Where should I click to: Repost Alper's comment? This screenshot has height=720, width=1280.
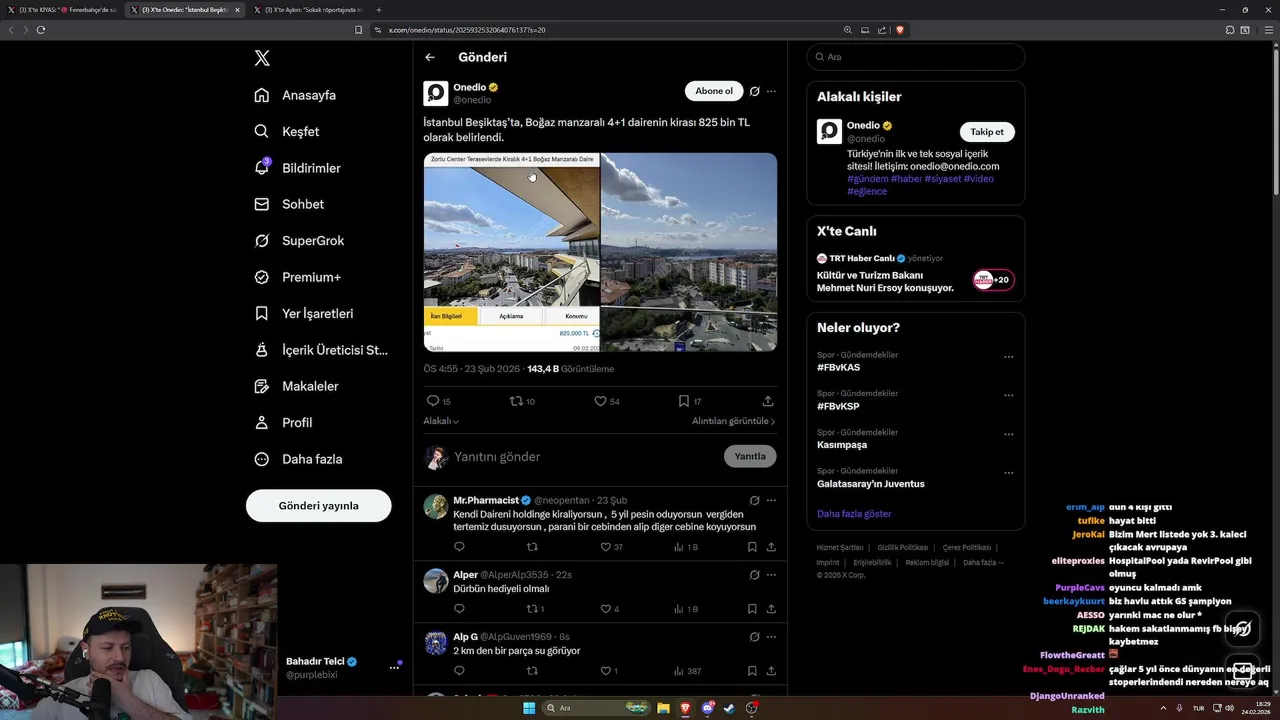click(534, 609)
